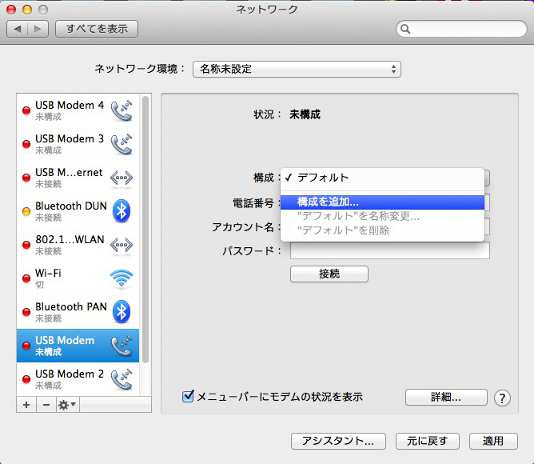
Task: Open the ネットワーク環境 dropdown
Action: click(x=296, y=69)
